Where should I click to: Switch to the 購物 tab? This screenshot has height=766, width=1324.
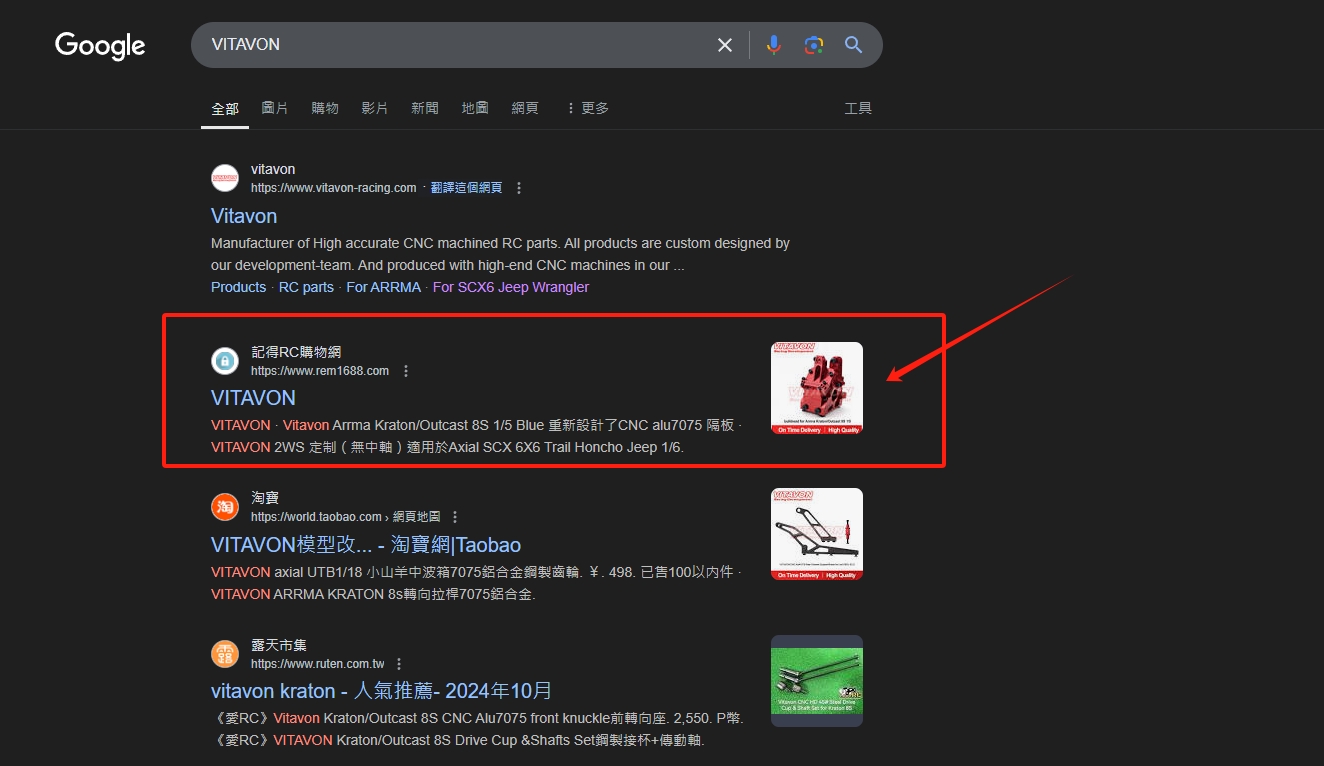tap(325, 108)
